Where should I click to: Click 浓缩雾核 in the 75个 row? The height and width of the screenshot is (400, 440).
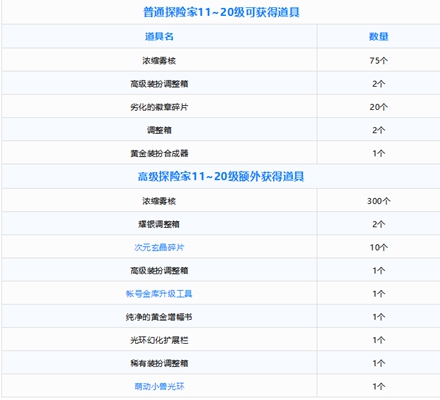click(x=159, y=61)
